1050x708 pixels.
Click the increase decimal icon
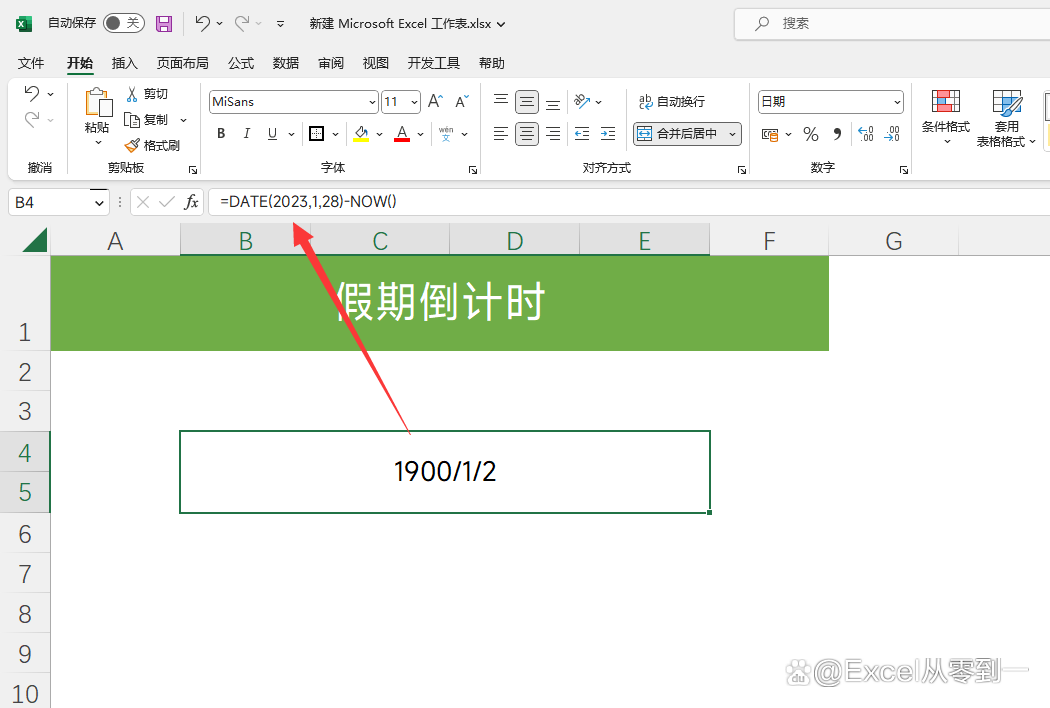[x=866, y=134]
